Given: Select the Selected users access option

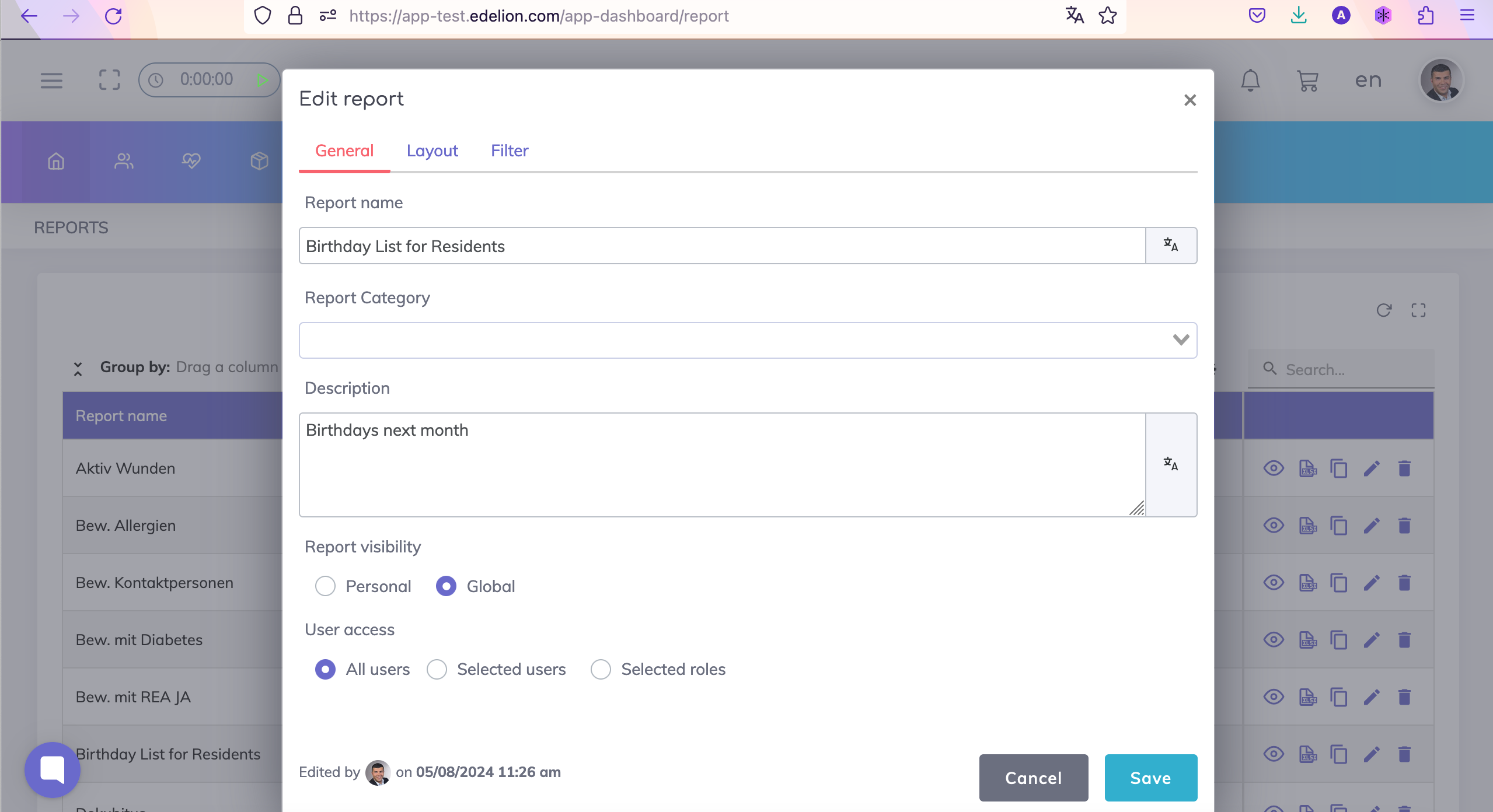Looking at the screenshot, I should click(x=437, y=669).
